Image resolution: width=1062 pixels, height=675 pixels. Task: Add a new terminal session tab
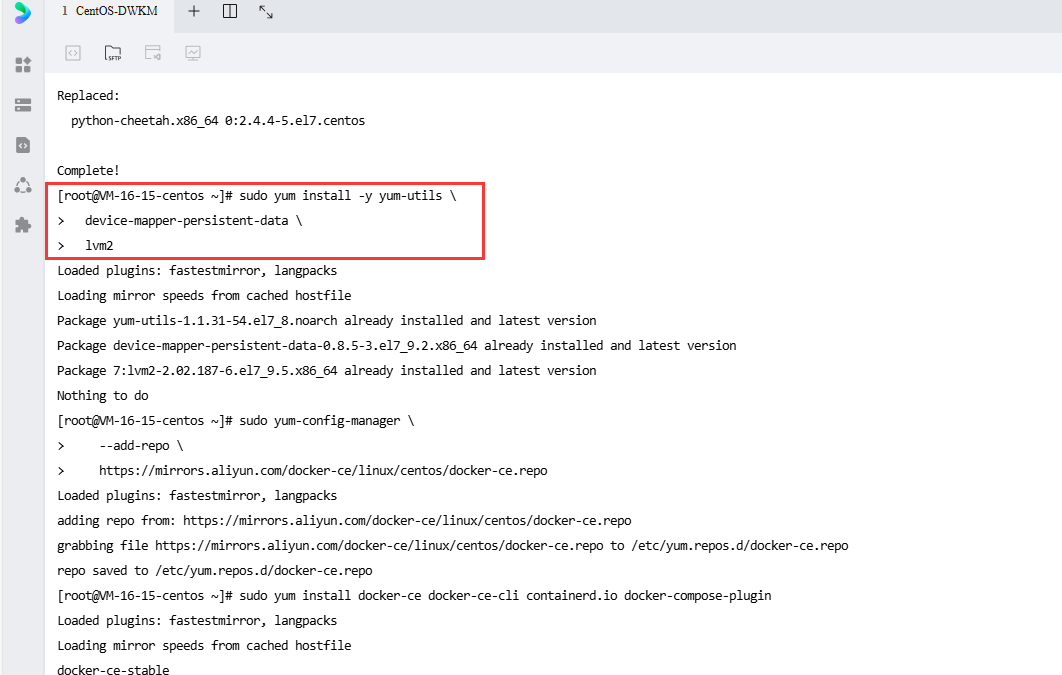click(x=194, y=11)
